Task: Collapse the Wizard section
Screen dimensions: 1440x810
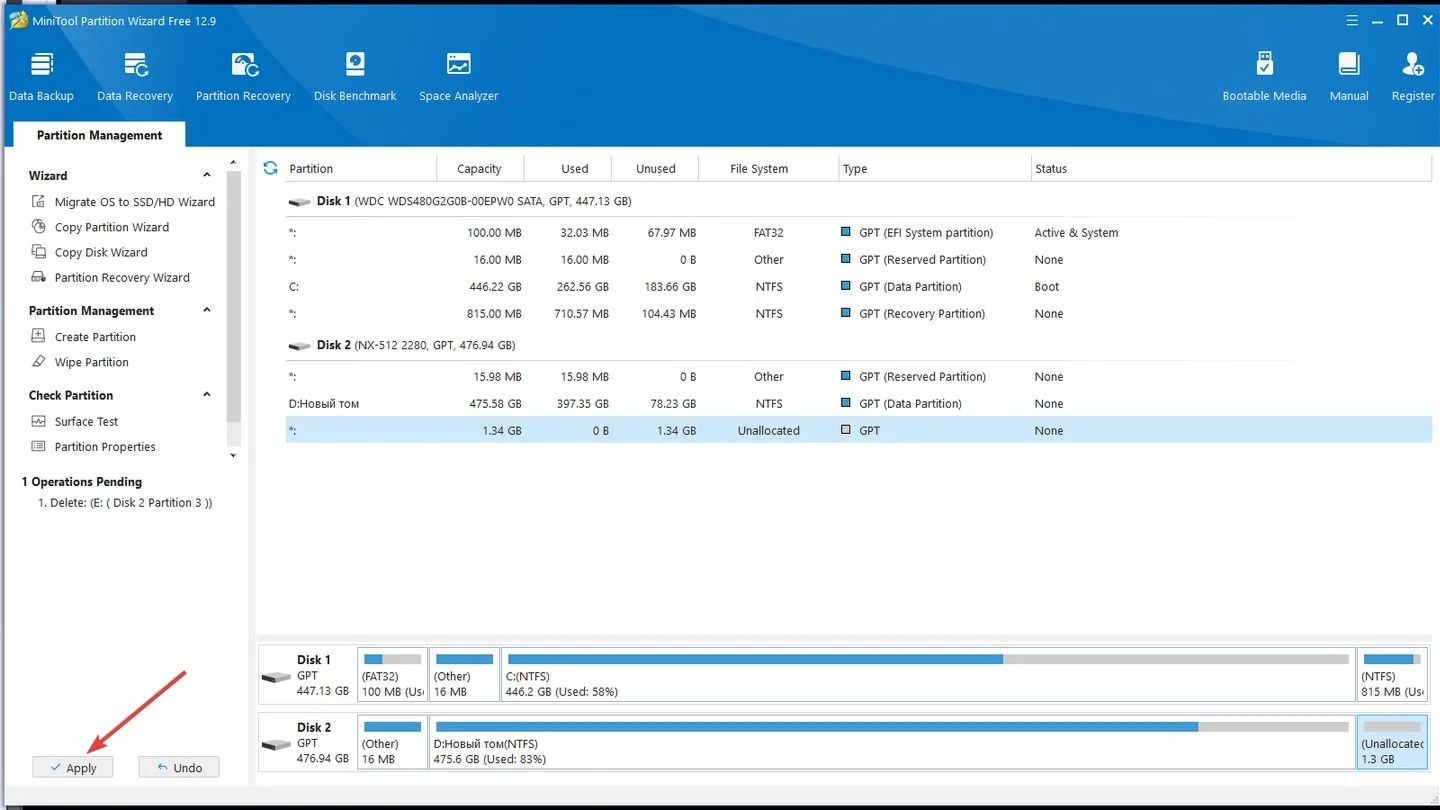Action: tap(207, 175)
